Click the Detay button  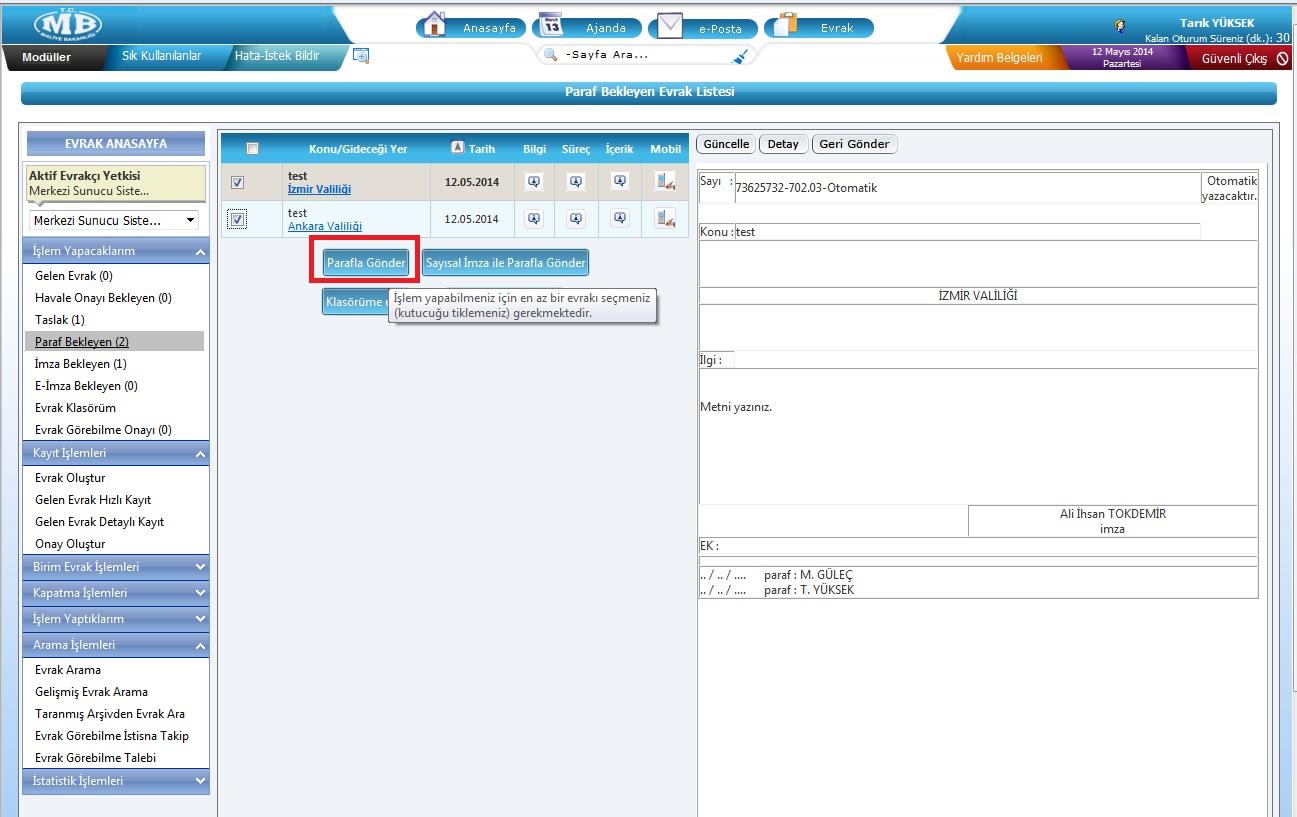[x=783, y=144]
